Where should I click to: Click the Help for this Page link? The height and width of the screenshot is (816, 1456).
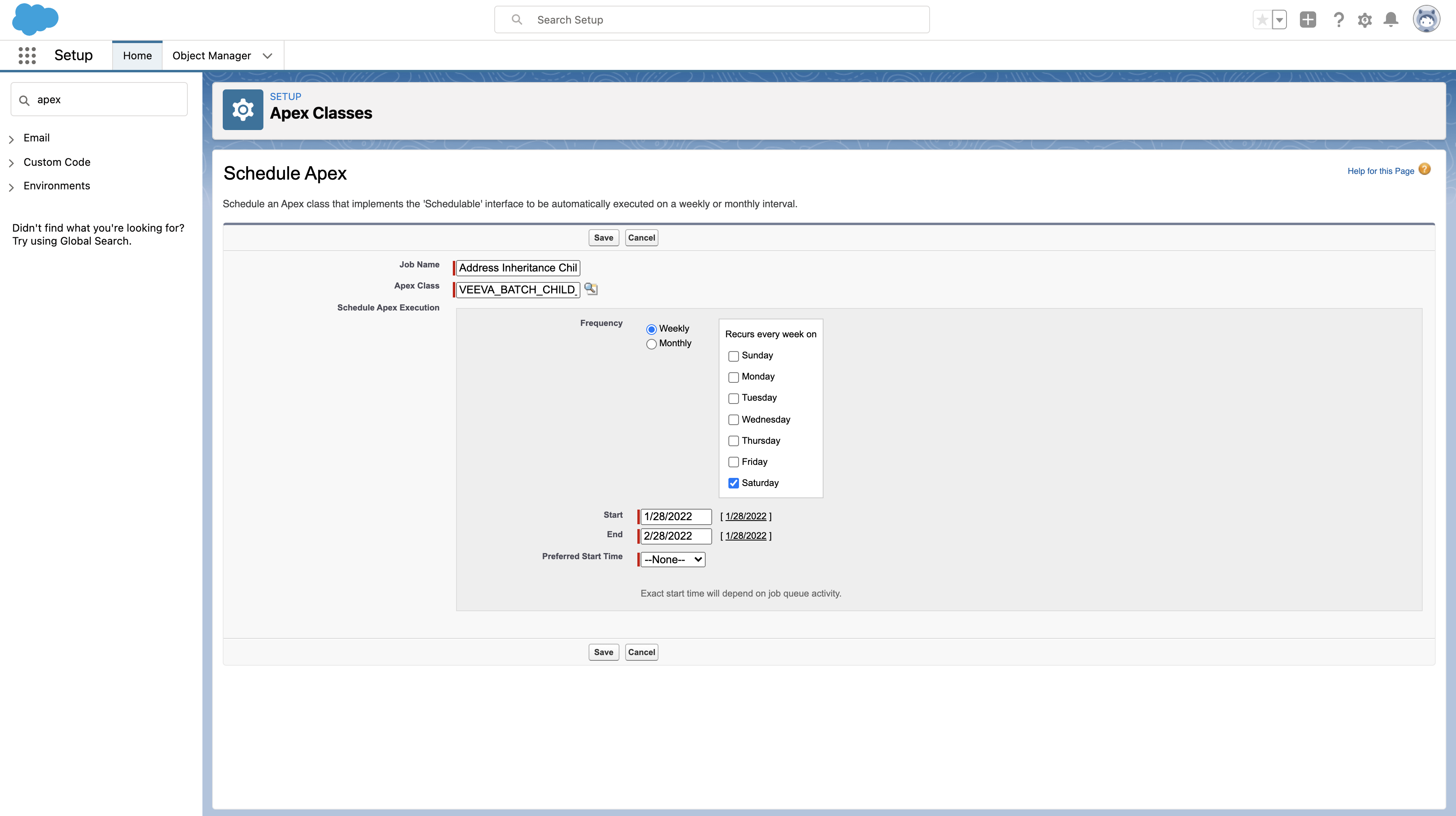(x=1380, y=171)
